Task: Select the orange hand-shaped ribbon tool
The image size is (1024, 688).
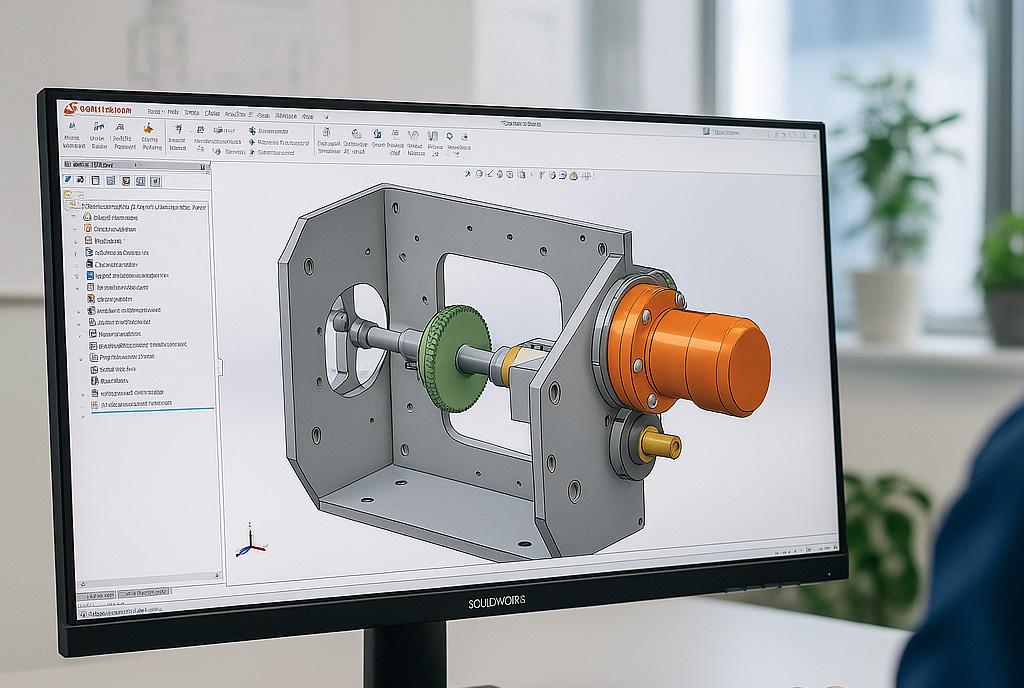Action: click(151, 138)
